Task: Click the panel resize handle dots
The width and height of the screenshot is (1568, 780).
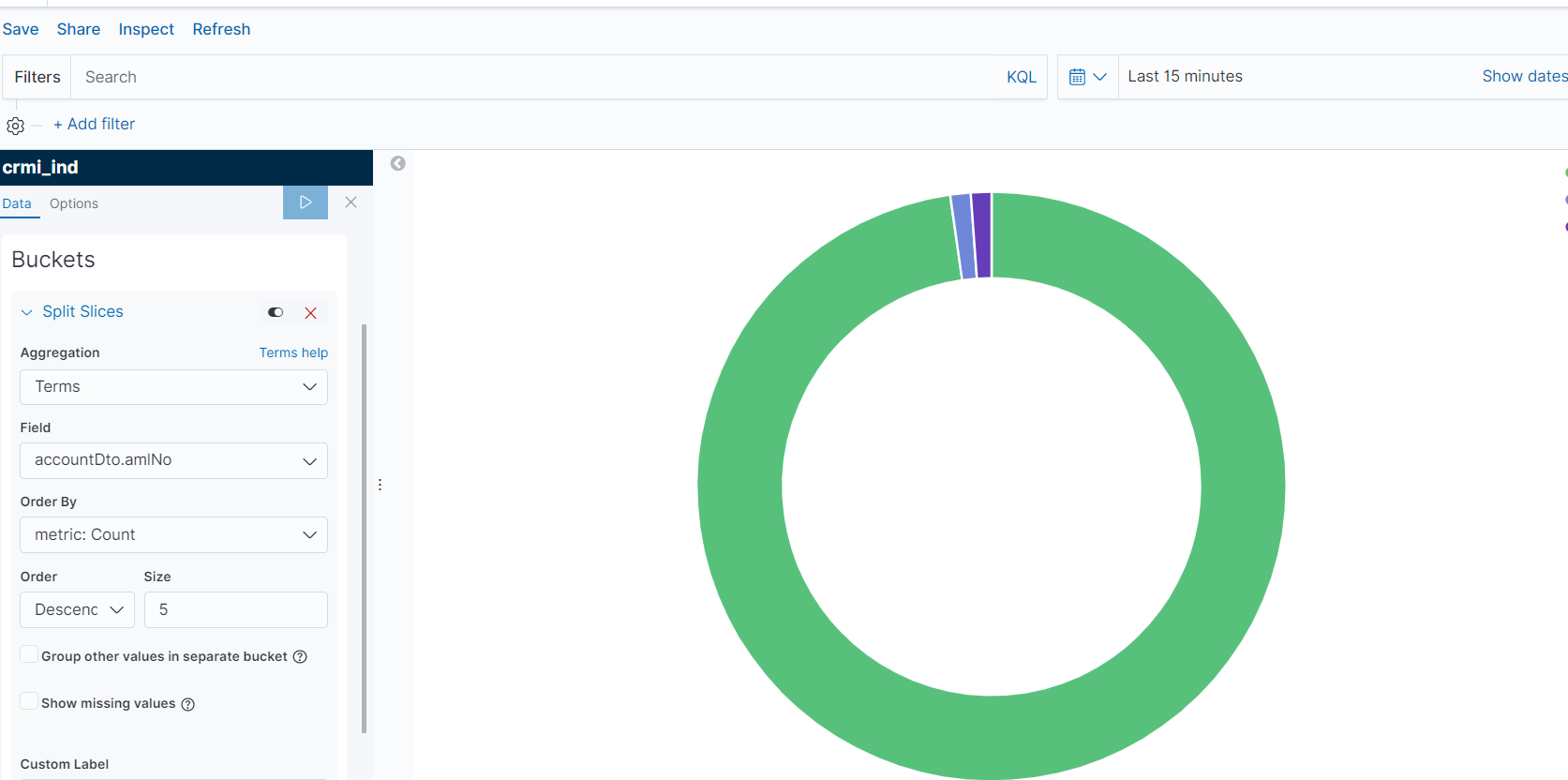Action: point(380,485)
